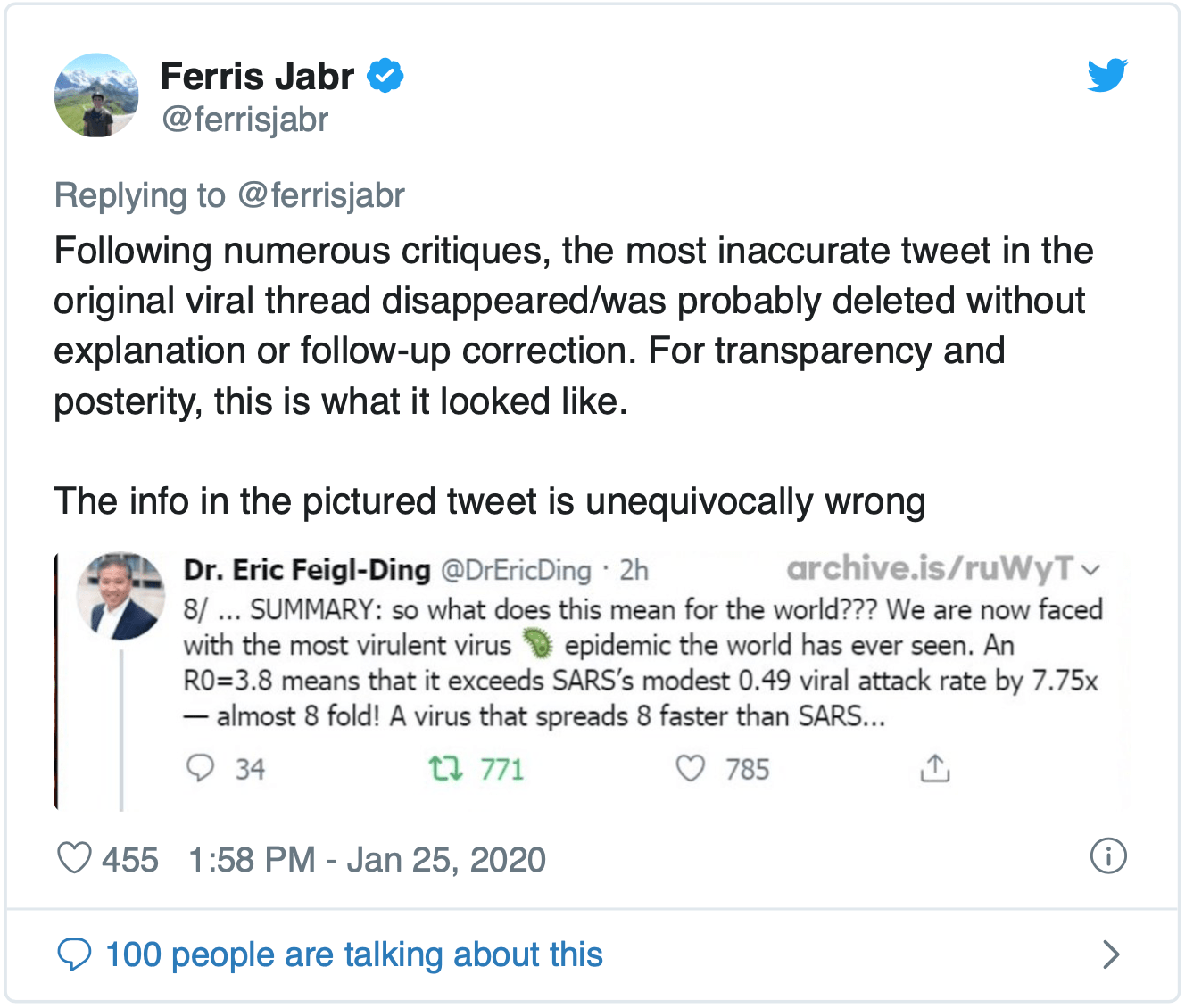Click Ferris Jabr's profile picture
Image resolution: width=1185 pixels, height=1008 pixels.
coord(96,95)
